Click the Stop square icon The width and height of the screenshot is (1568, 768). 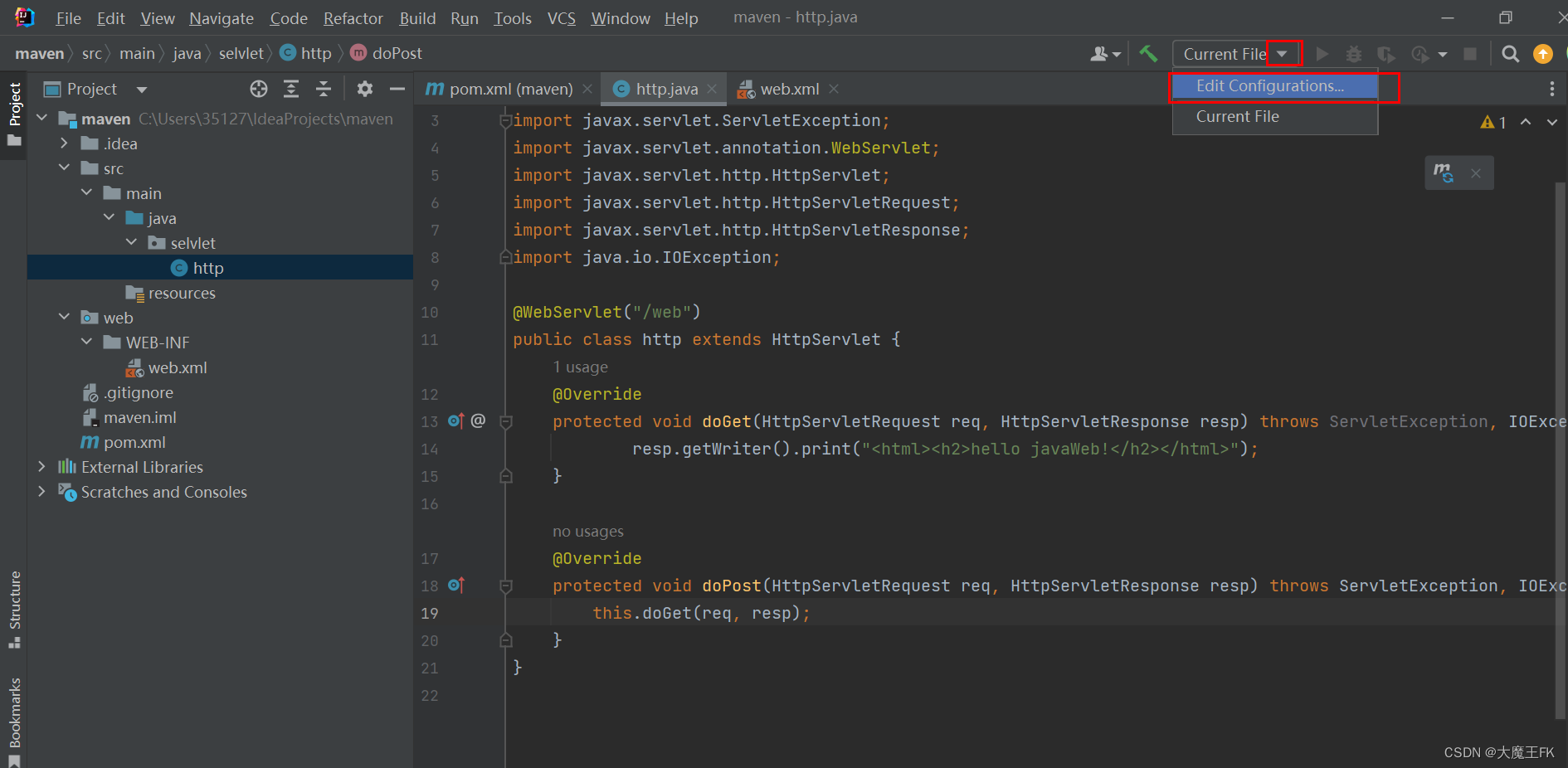click(1470, 54)
